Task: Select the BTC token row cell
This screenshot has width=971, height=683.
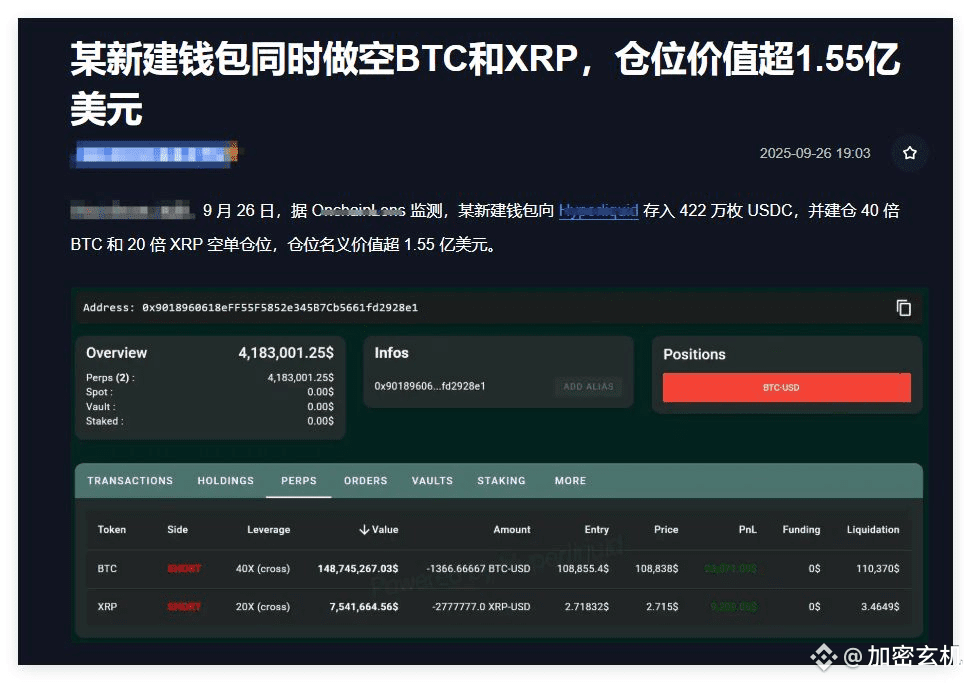Action: click(107, 568)
